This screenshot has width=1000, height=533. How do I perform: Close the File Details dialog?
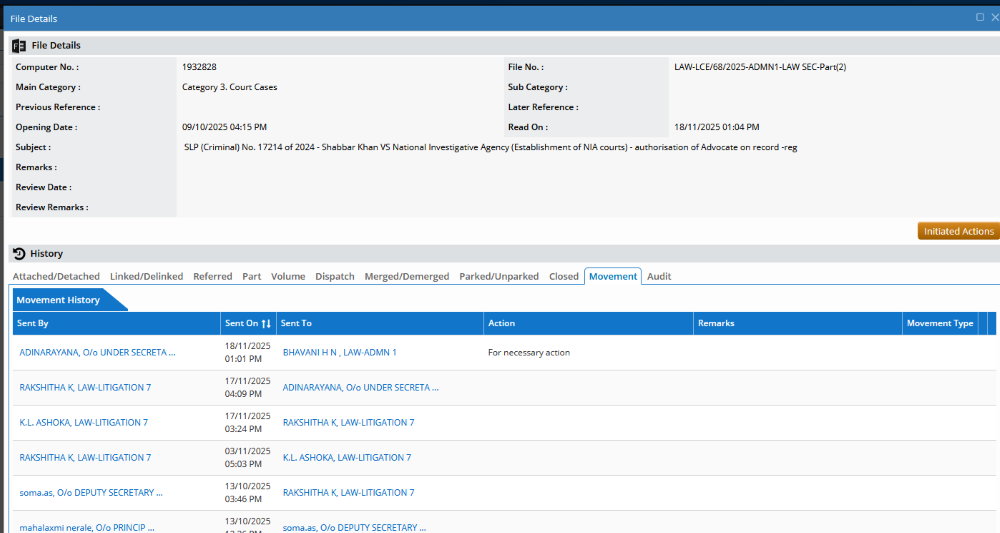tap(994, 18)
